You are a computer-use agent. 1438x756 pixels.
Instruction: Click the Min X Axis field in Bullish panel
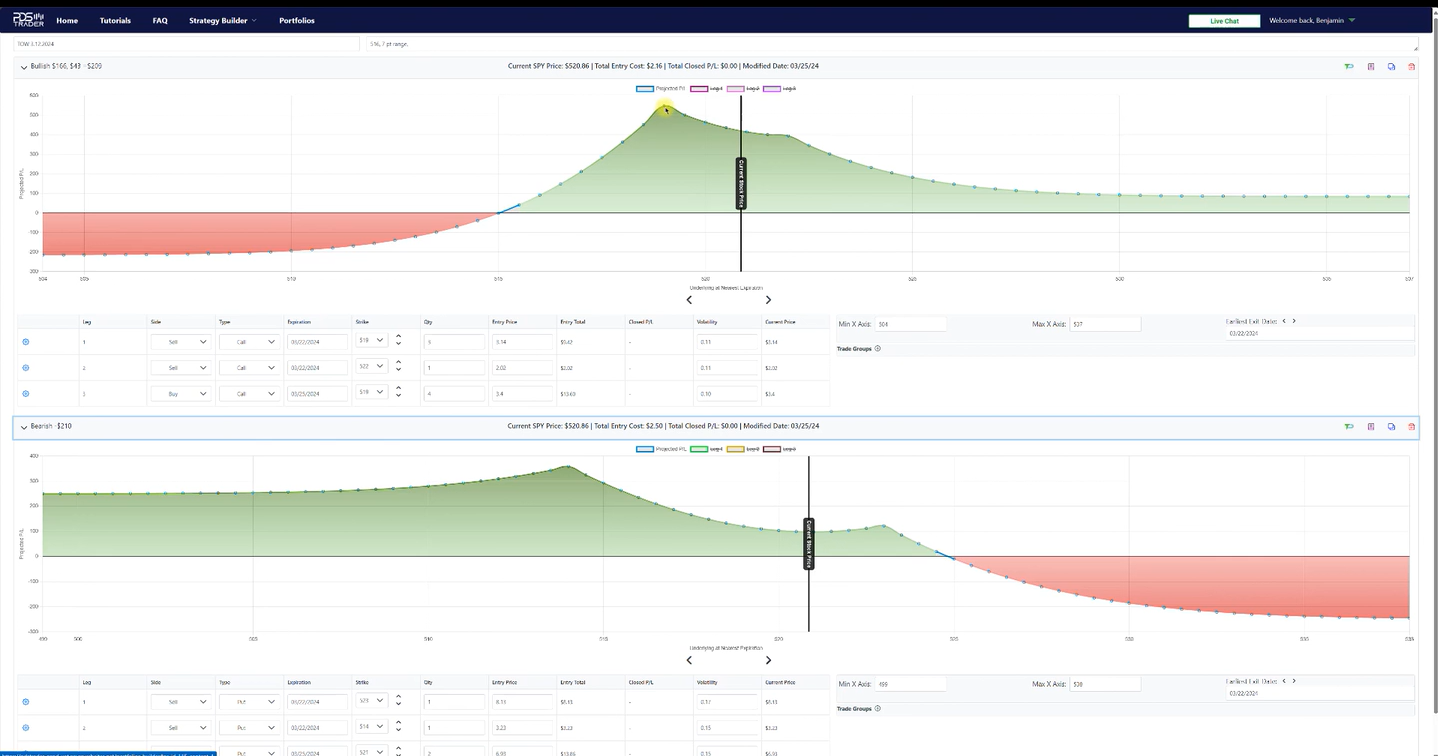point(911,324)
